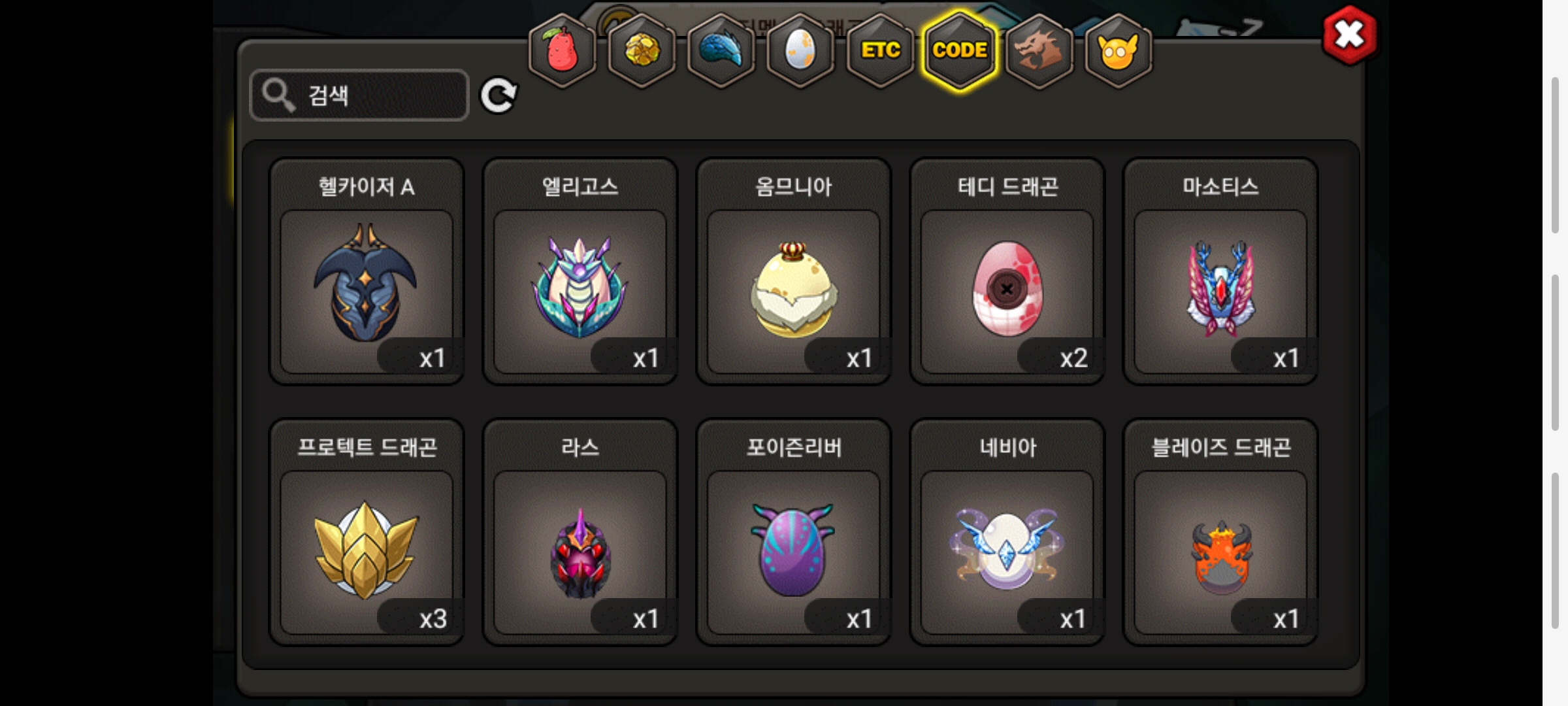1568x706 pixels.
Task: Select the 헬카이저 A egg item
Action: [x=367, y=271]
